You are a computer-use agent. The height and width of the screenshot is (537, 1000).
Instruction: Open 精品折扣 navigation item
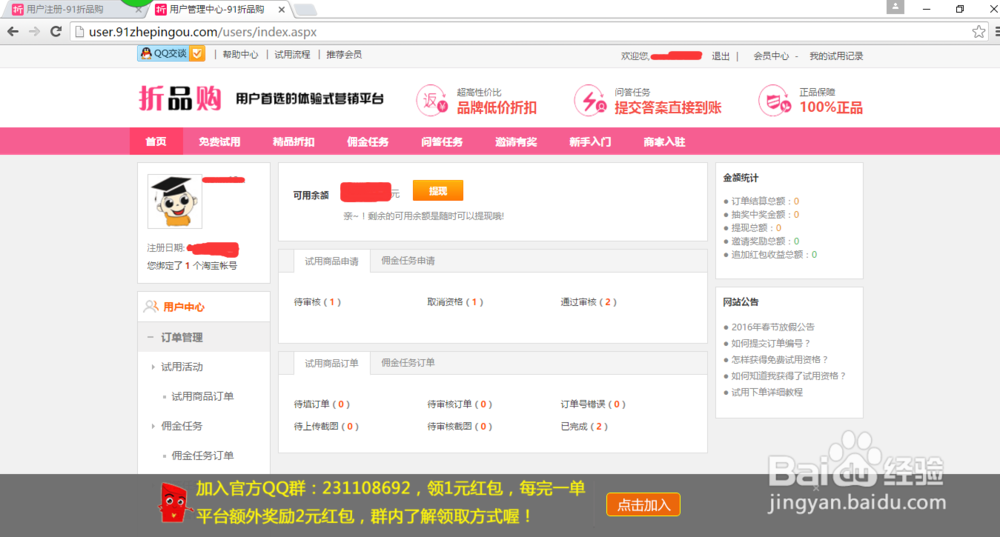(x=293, y=142)
